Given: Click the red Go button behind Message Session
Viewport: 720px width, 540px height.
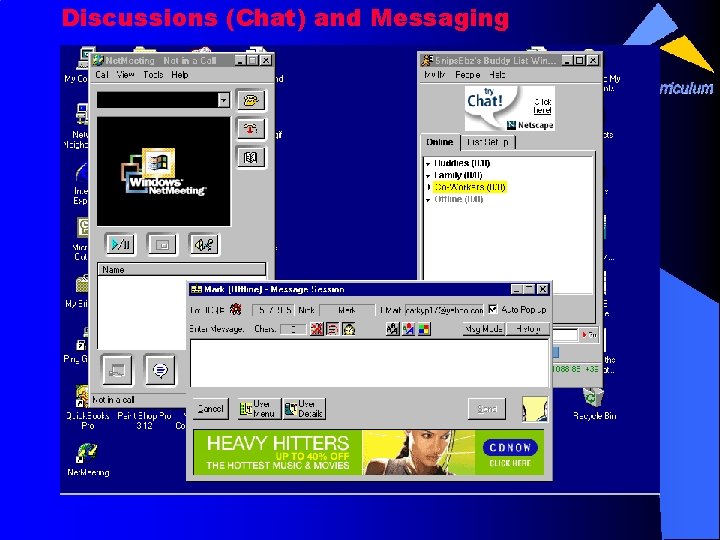Looking at the screenshot, I should coord(590,335).
